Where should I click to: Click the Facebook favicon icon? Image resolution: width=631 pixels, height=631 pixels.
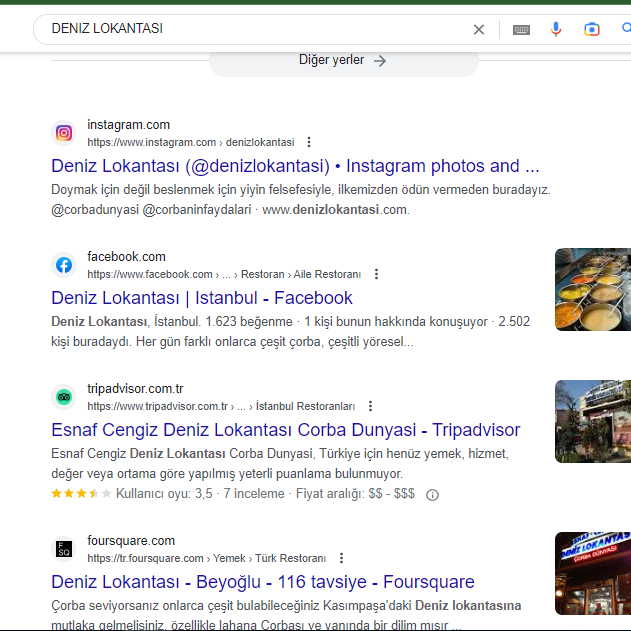64,265
